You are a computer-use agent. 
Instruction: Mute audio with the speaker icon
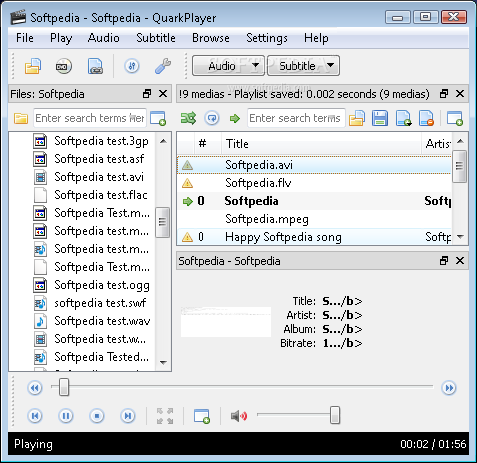(x=239, y=416)
